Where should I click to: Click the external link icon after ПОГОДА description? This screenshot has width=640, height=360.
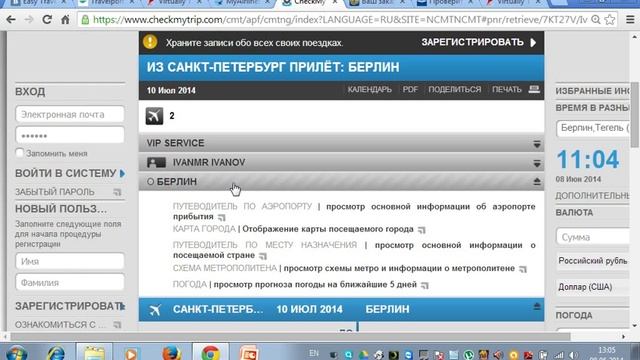(x=424, y=285)
